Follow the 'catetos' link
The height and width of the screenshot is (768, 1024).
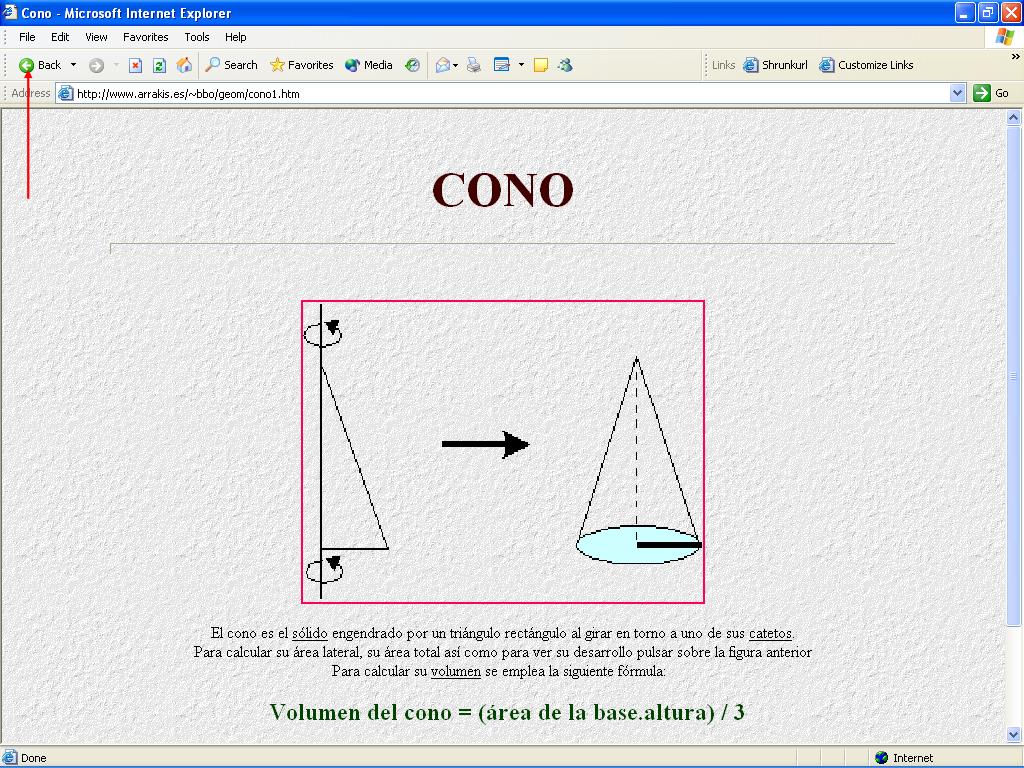(770, 633)
